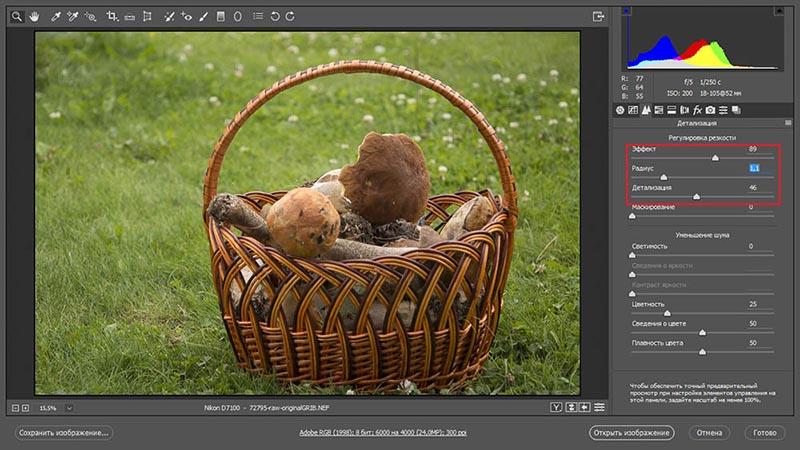Image resolution: width=800 pixels, height=450 pixels.
Task: Swap before and after settings icon
Action: (x=571, y=407)
